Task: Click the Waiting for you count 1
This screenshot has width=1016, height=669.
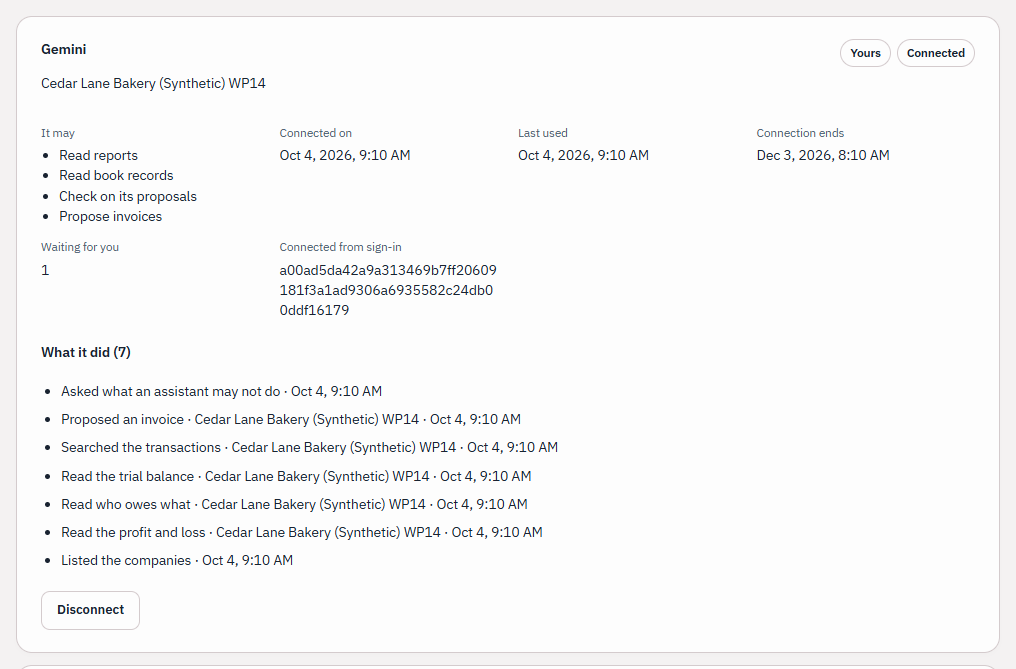Action: [x=45, y=270]
